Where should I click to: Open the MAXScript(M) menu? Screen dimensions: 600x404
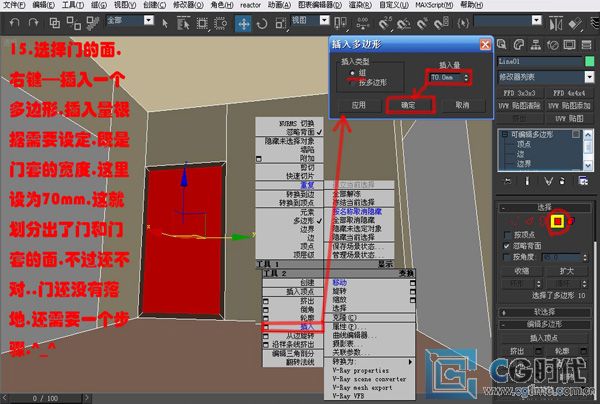tap(434, 5)
